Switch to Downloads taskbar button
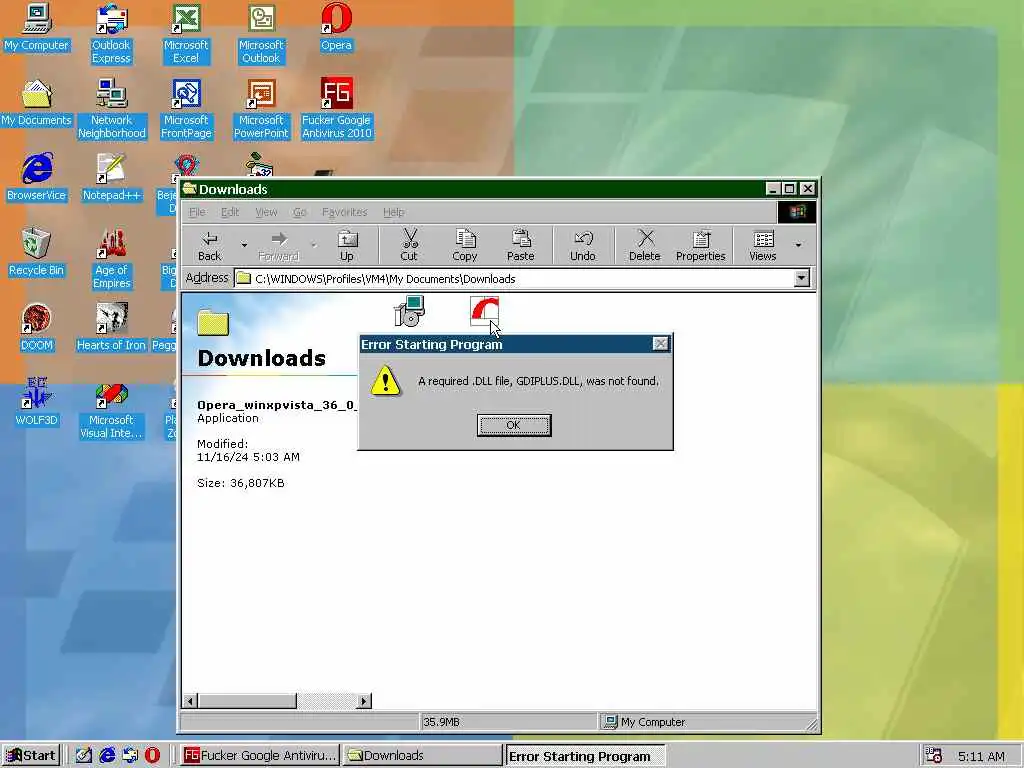 pyautogui.click(x=422, y=756)
